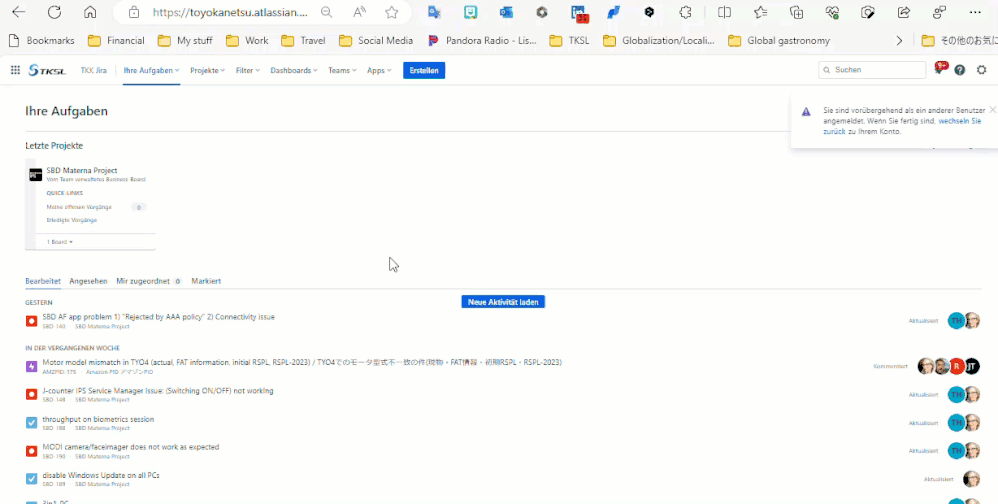
Task: Open Jira notifications bell icon
Action: pos(939,70)
